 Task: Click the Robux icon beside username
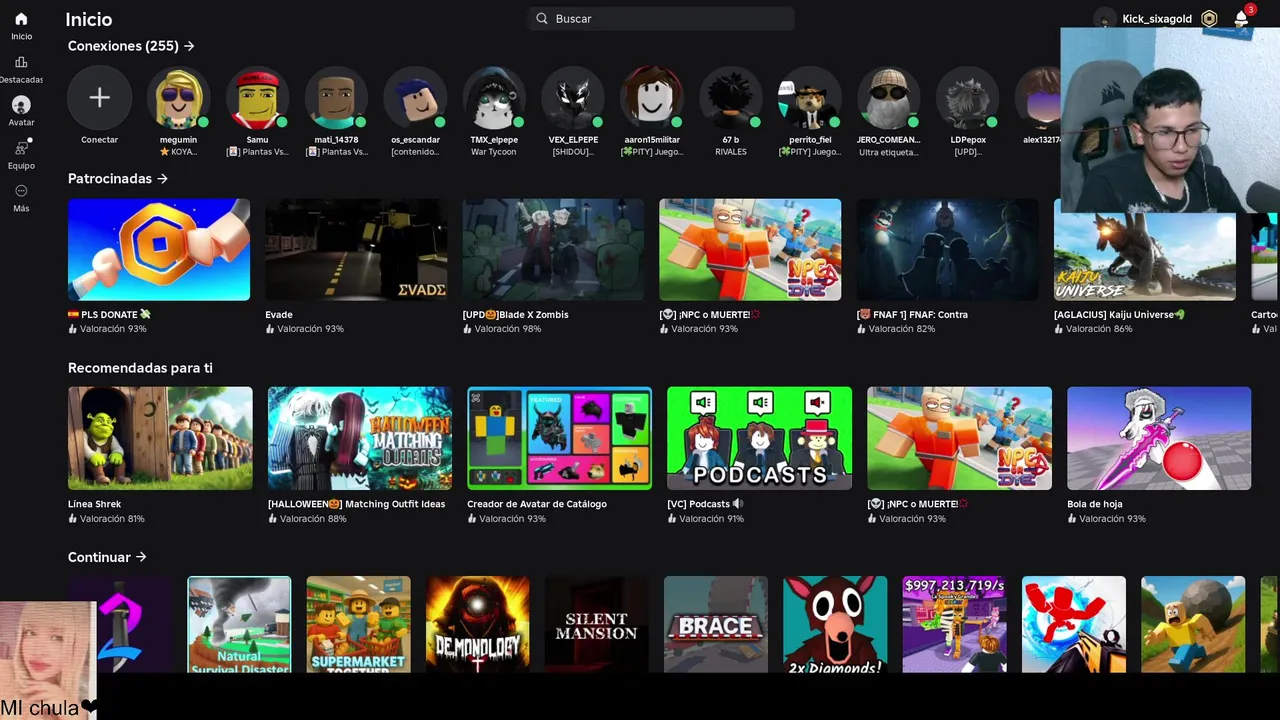pyautogui.click(x=1209, y=19)
